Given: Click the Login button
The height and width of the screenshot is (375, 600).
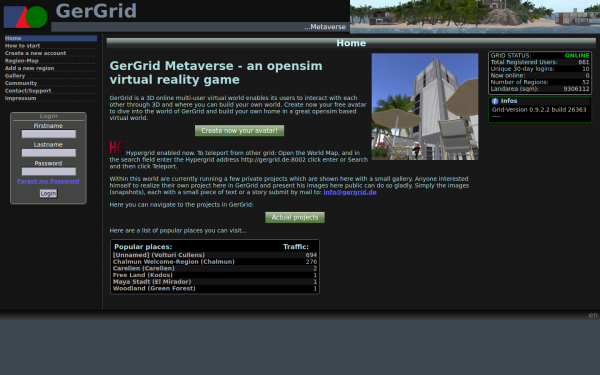Looking at the screenshot, I should [x=48, y=193].
